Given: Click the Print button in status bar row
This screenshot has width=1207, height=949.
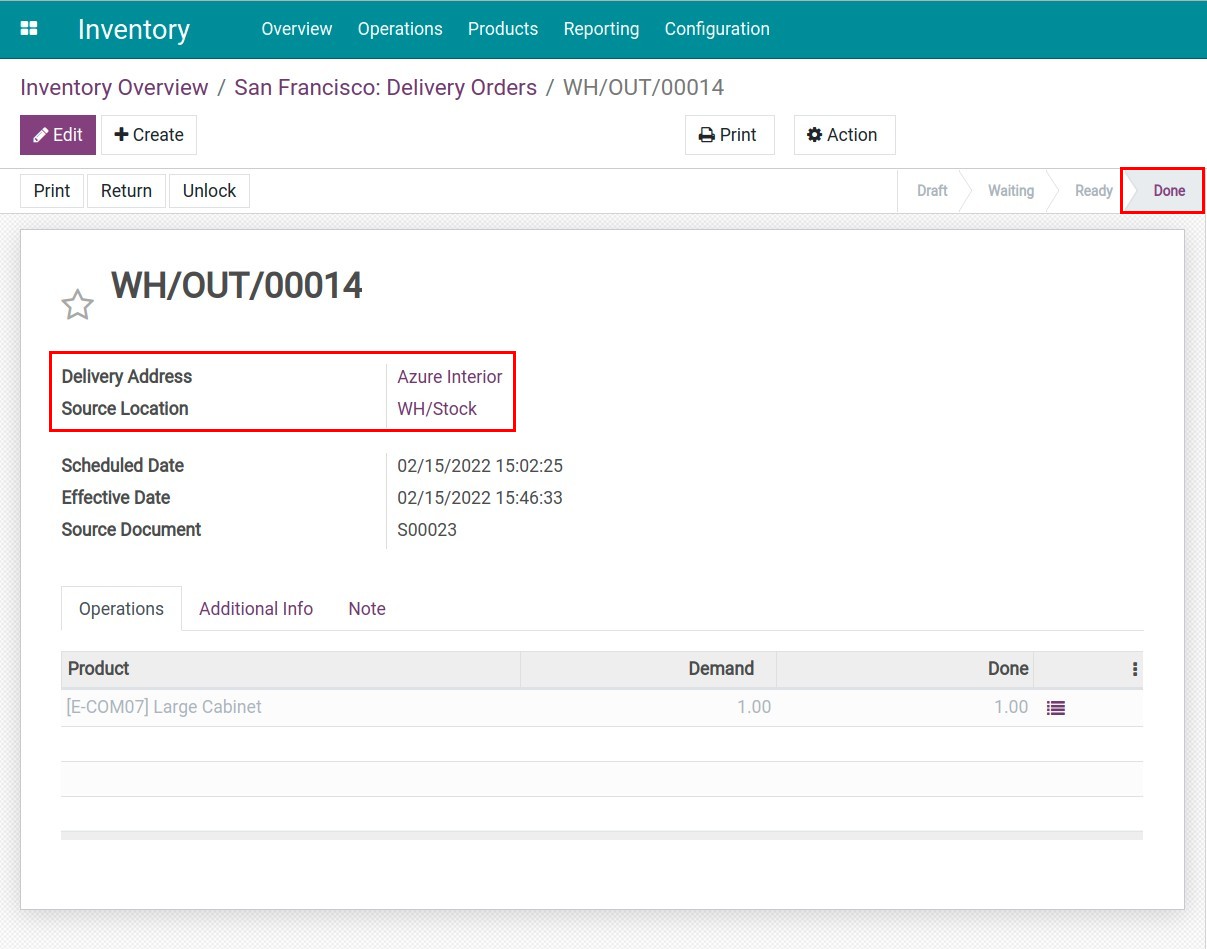Looking at the screenshot, I should click(52, 191).
